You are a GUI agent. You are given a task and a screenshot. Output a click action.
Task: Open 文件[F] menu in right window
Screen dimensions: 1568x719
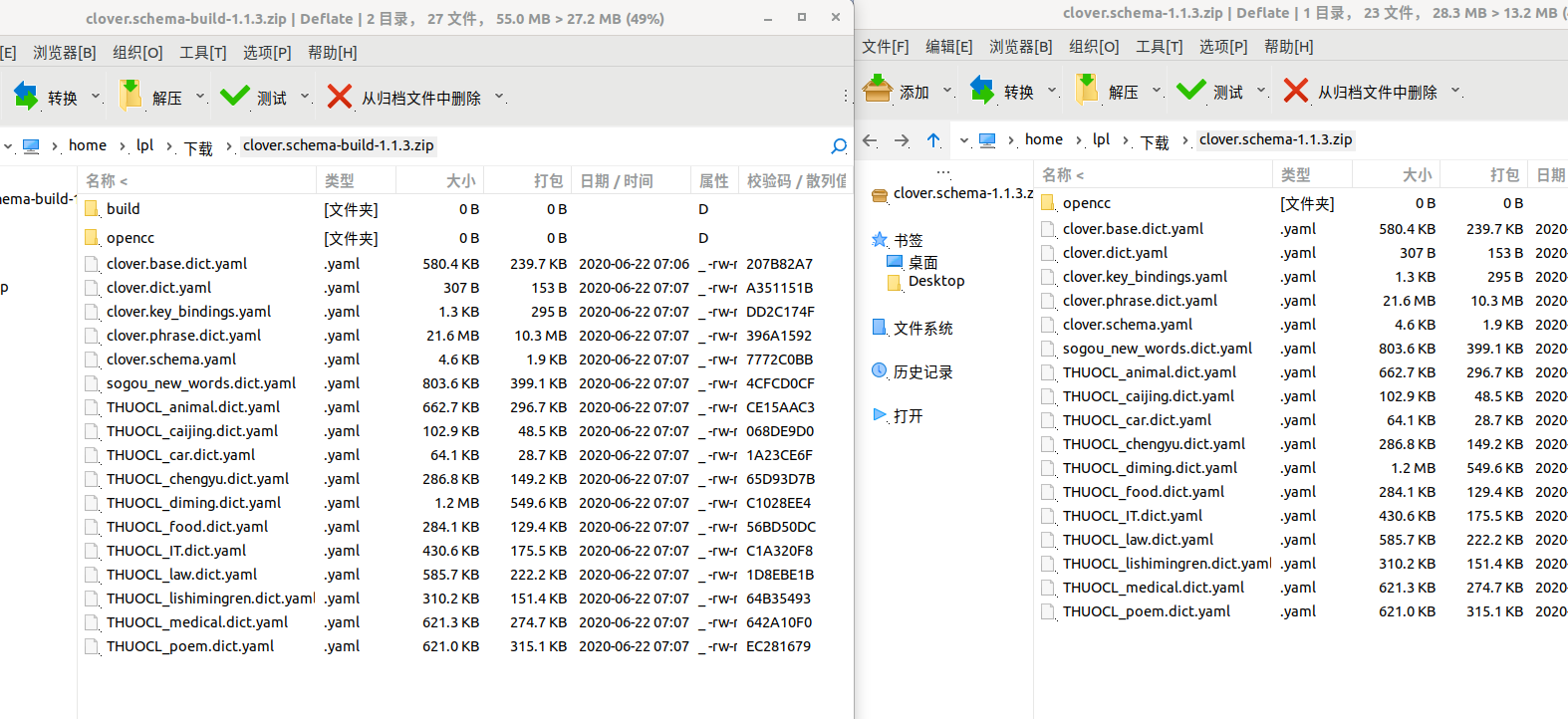(x=886, y=47)
